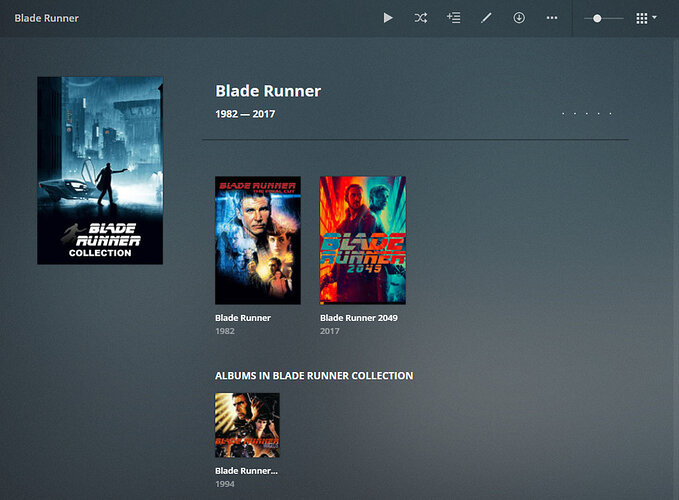Open the grid view layout dropdown

(x=646, y=18)
